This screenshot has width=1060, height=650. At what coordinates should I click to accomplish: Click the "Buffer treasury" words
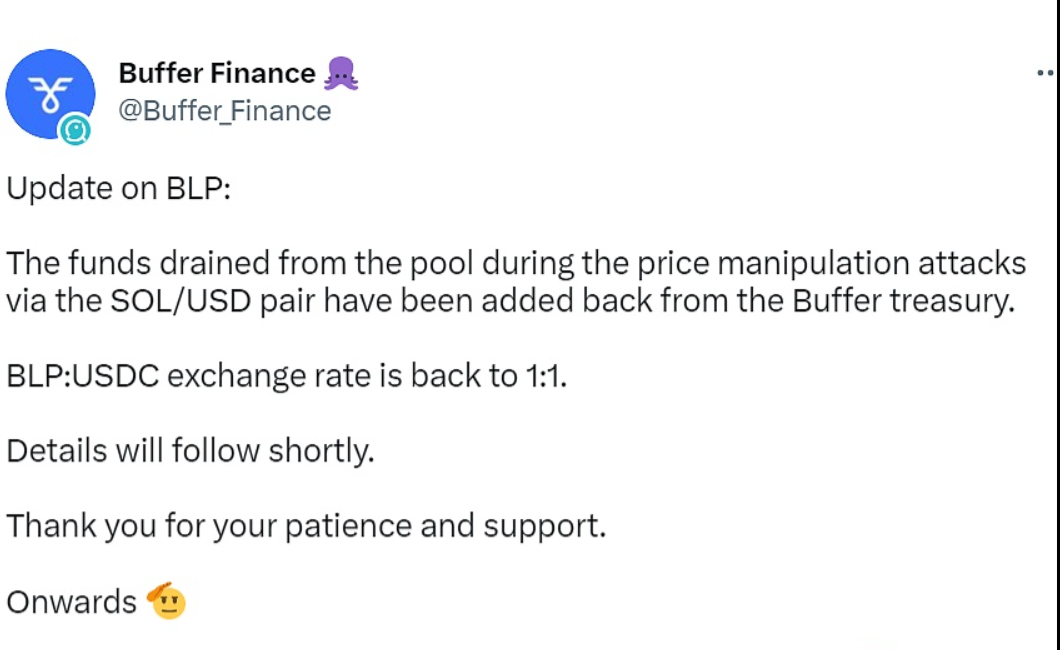coord(898,302)
